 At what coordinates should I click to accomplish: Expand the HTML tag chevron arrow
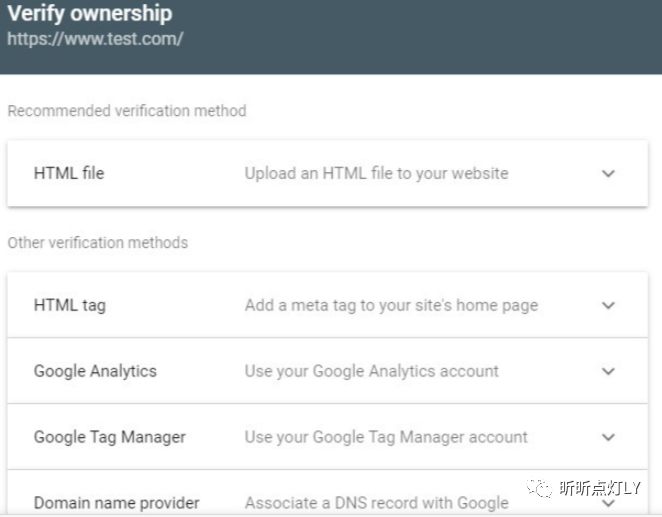pyautogui.click(x=608, y=306)
